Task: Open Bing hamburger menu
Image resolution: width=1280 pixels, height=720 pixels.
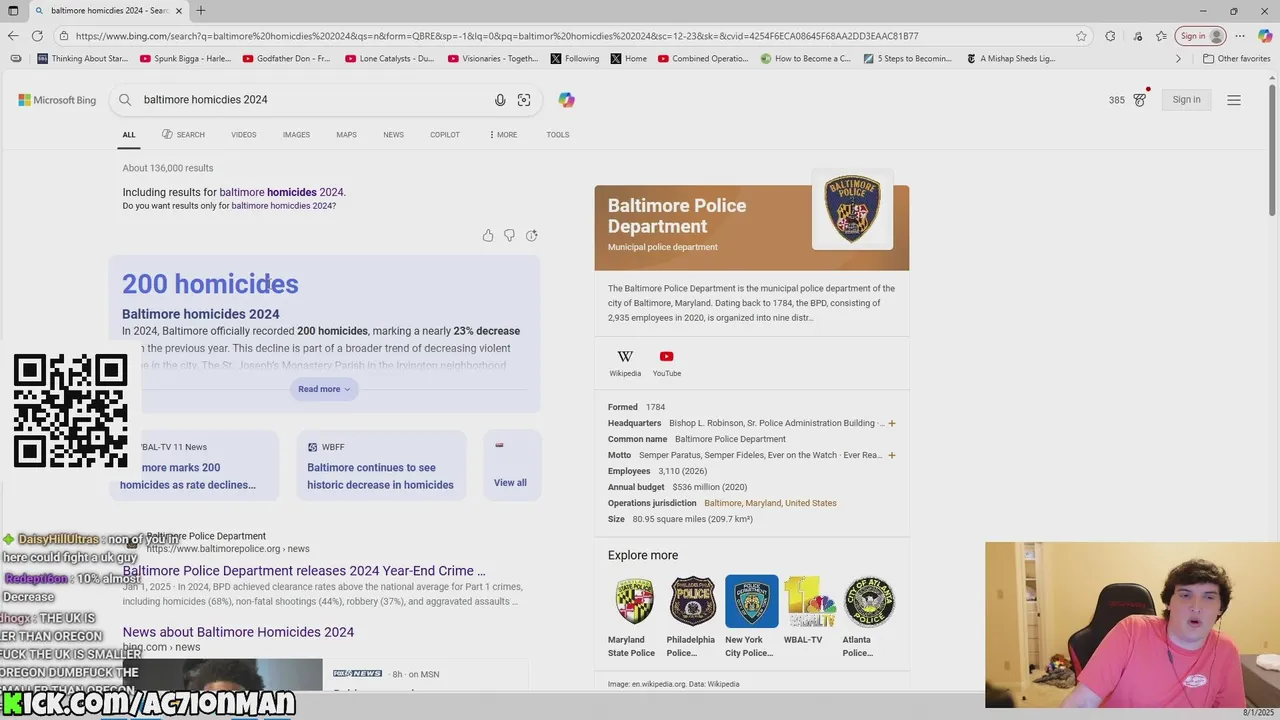Action: [x=1234, y=100]
